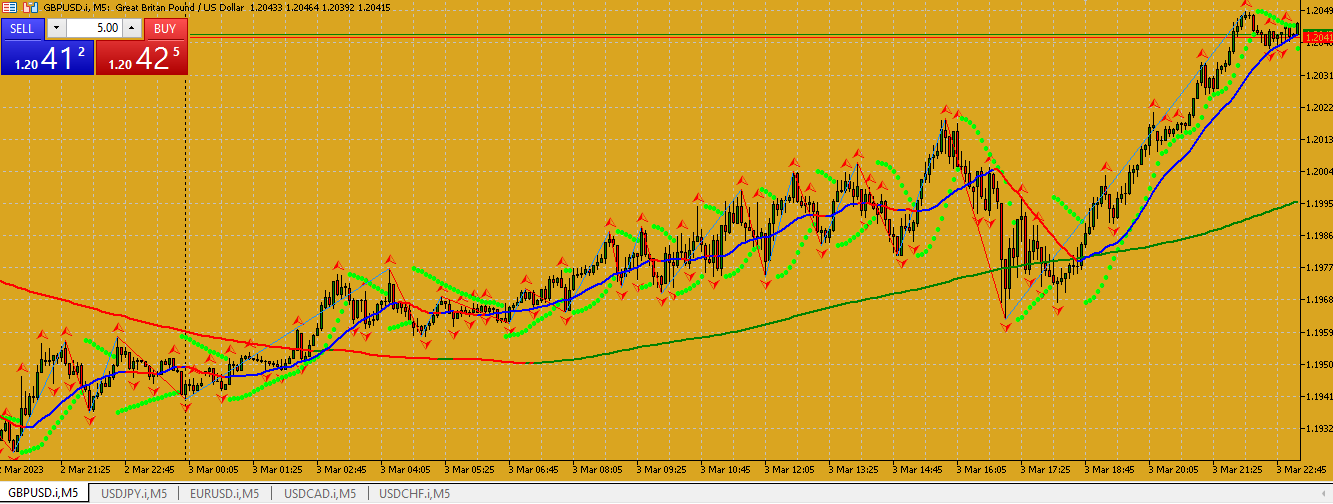
Task: Click the 3 Mar 09:25 time label
Action: 661,468
